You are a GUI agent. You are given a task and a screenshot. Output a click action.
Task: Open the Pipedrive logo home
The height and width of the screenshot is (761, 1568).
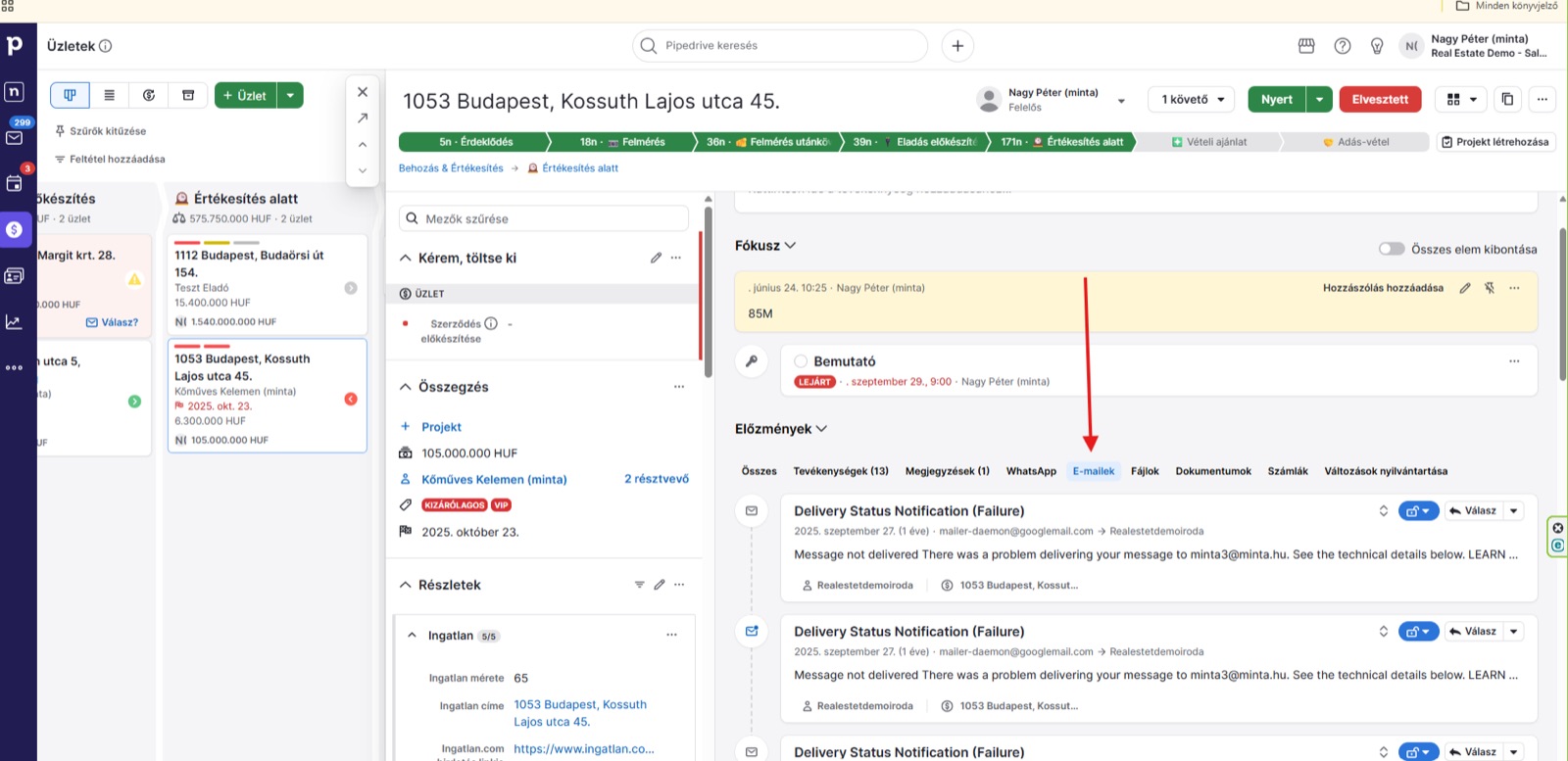(x=15, y=45)
